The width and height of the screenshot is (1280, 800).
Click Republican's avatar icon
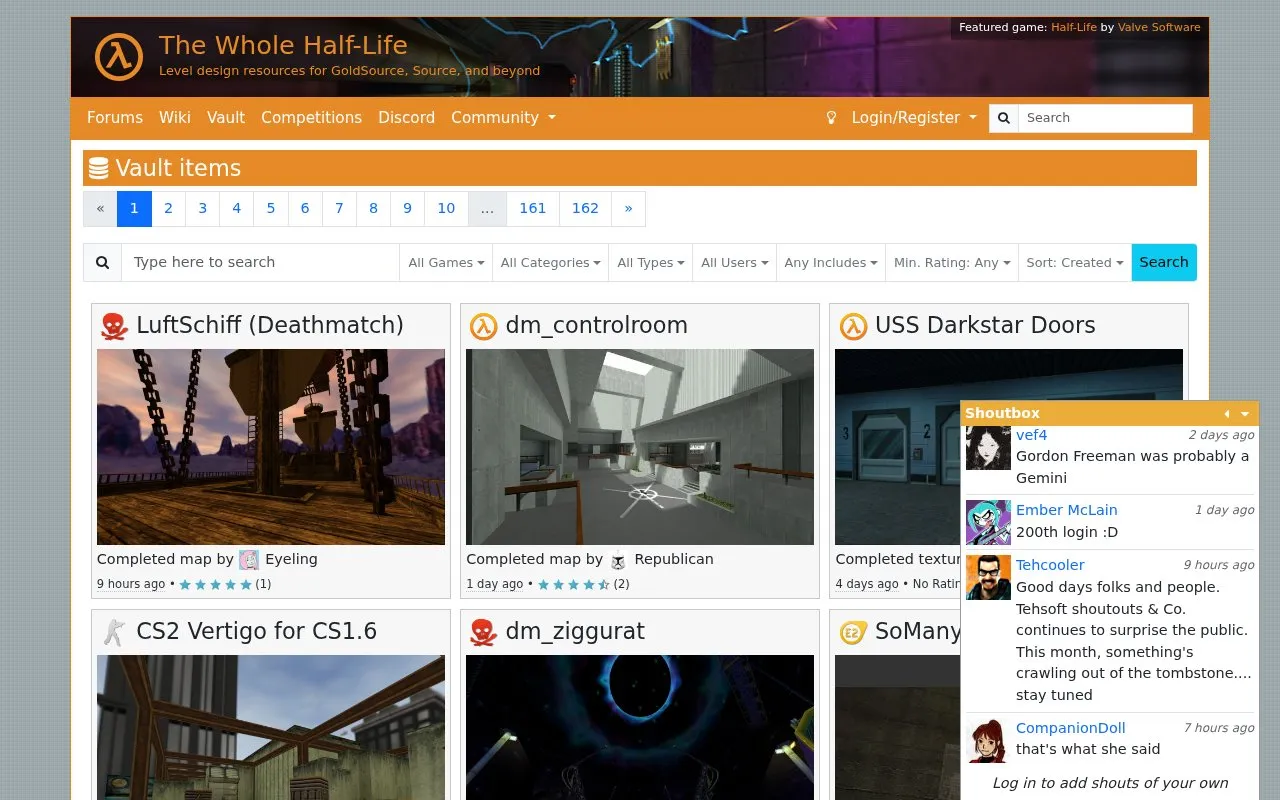coord(618,560)
